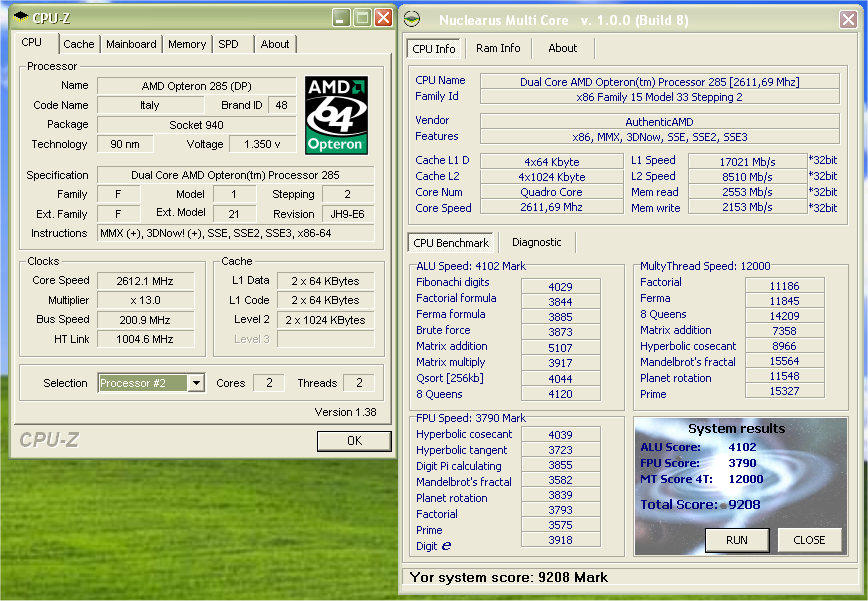Open the About tab in CPU-Z
868x601 pixels.
point(275,44)
